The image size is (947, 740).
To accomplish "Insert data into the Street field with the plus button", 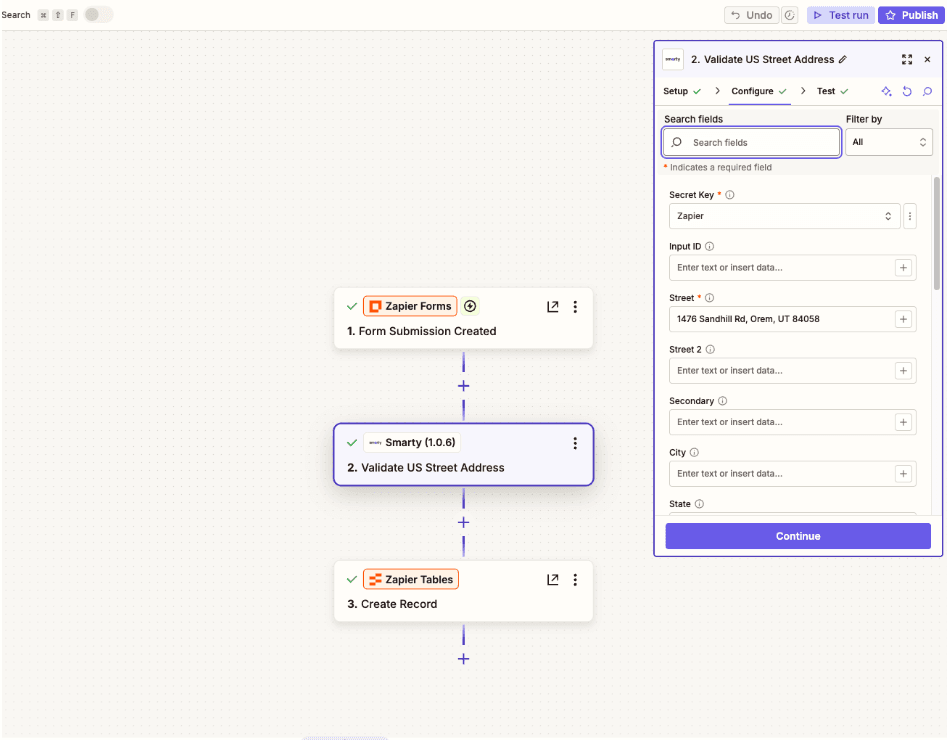I will click(903, 319).
